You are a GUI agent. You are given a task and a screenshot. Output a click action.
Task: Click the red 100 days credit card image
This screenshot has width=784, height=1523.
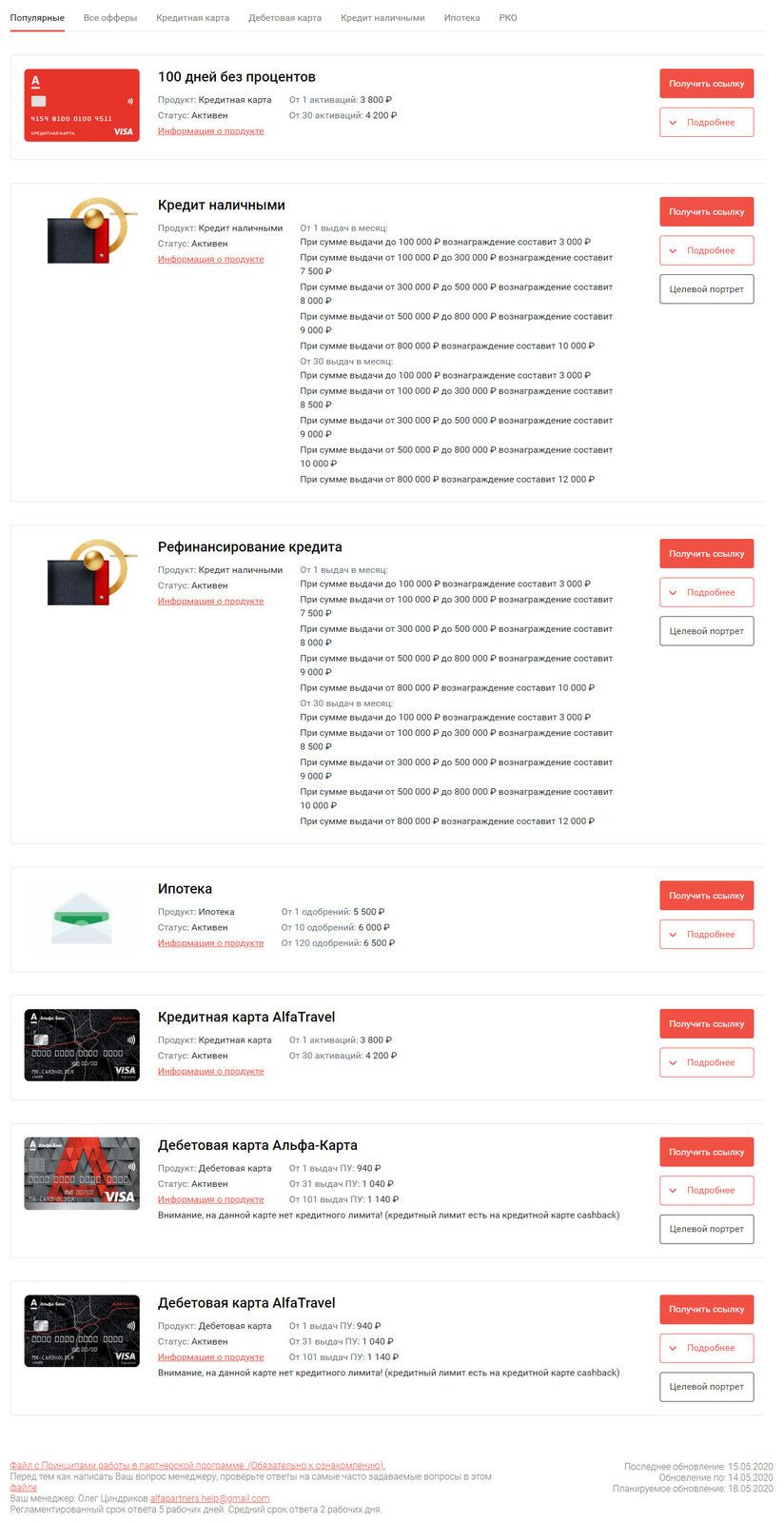[82, 106]
